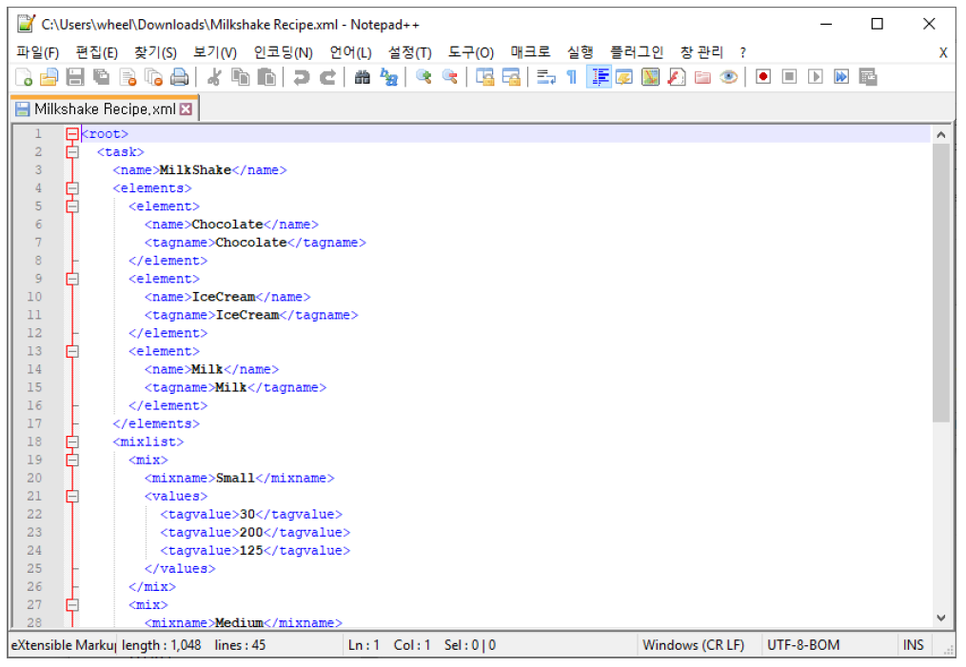
Task: Close the Milkshake Recipe.xml tab via its red X
Action: click(x=185, y=109)
